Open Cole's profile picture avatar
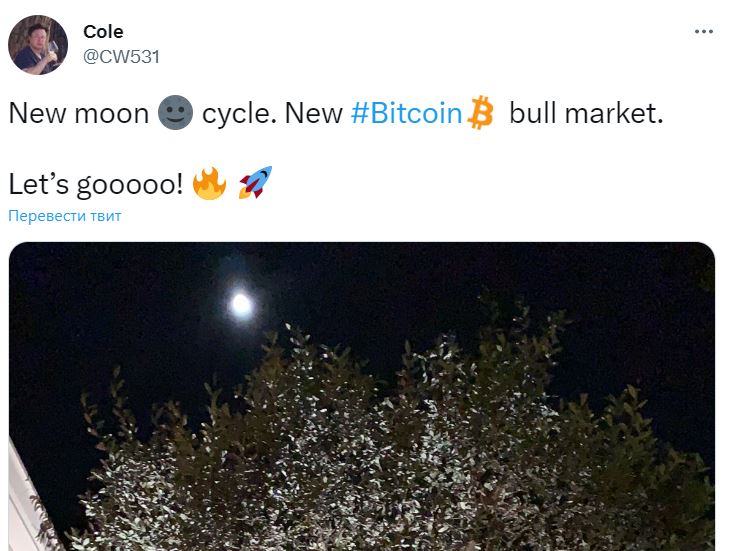 38,45
